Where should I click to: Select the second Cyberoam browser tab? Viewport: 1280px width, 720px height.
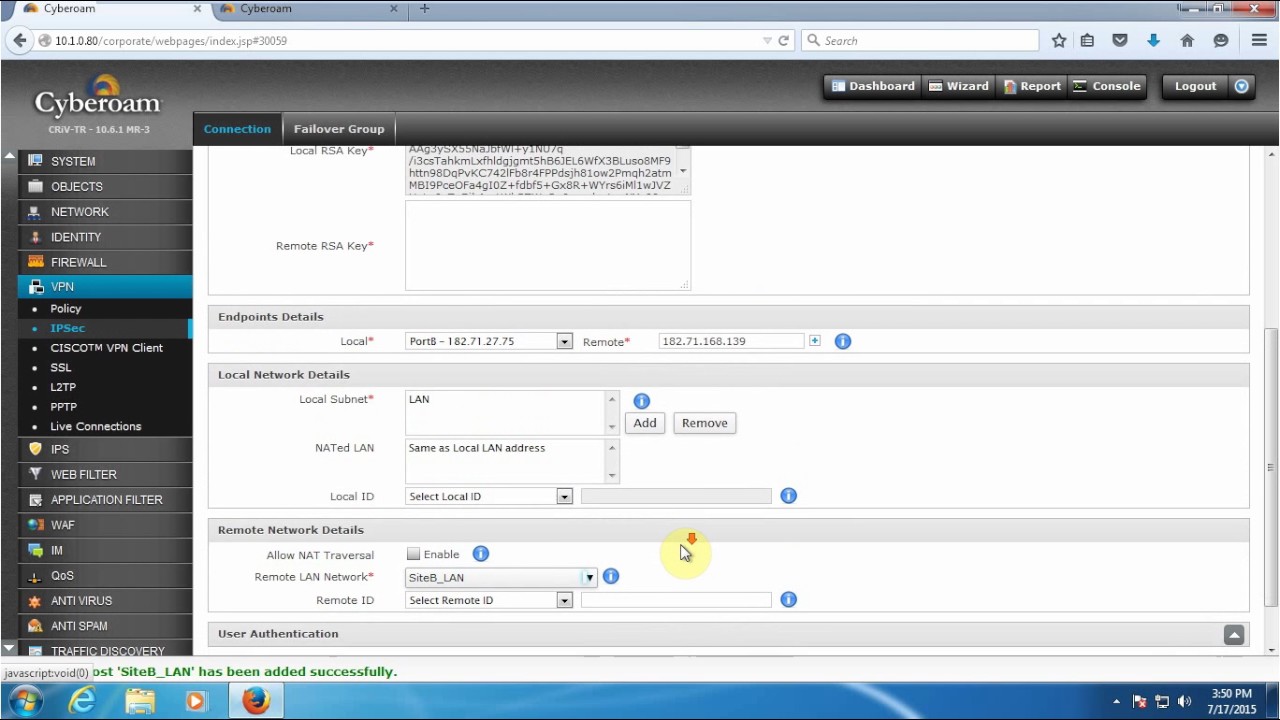[x=306, y=9]
